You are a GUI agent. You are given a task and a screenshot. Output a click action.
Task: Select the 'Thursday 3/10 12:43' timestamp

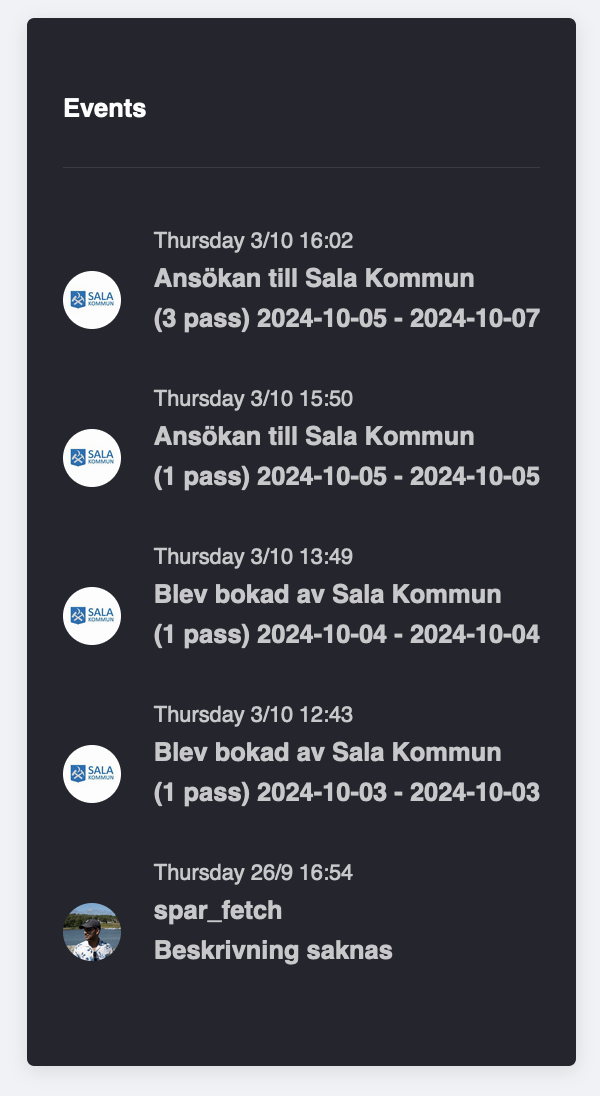click(x=253, y=715)
